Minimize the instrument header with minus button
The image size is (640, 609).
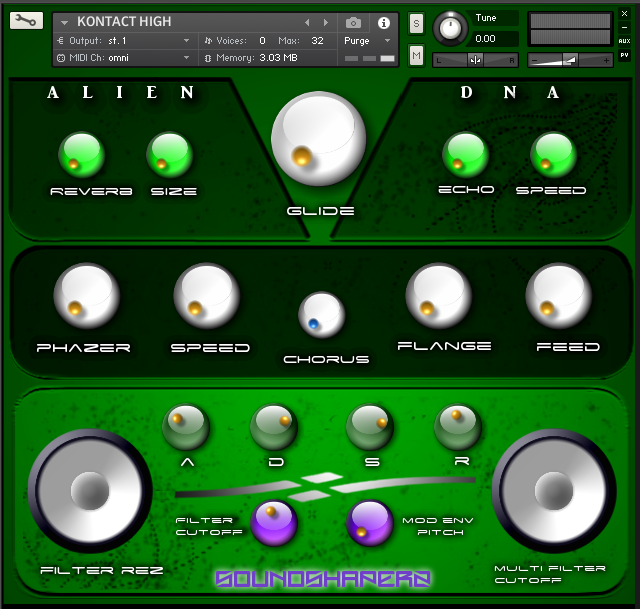click(x=624, y=27)
